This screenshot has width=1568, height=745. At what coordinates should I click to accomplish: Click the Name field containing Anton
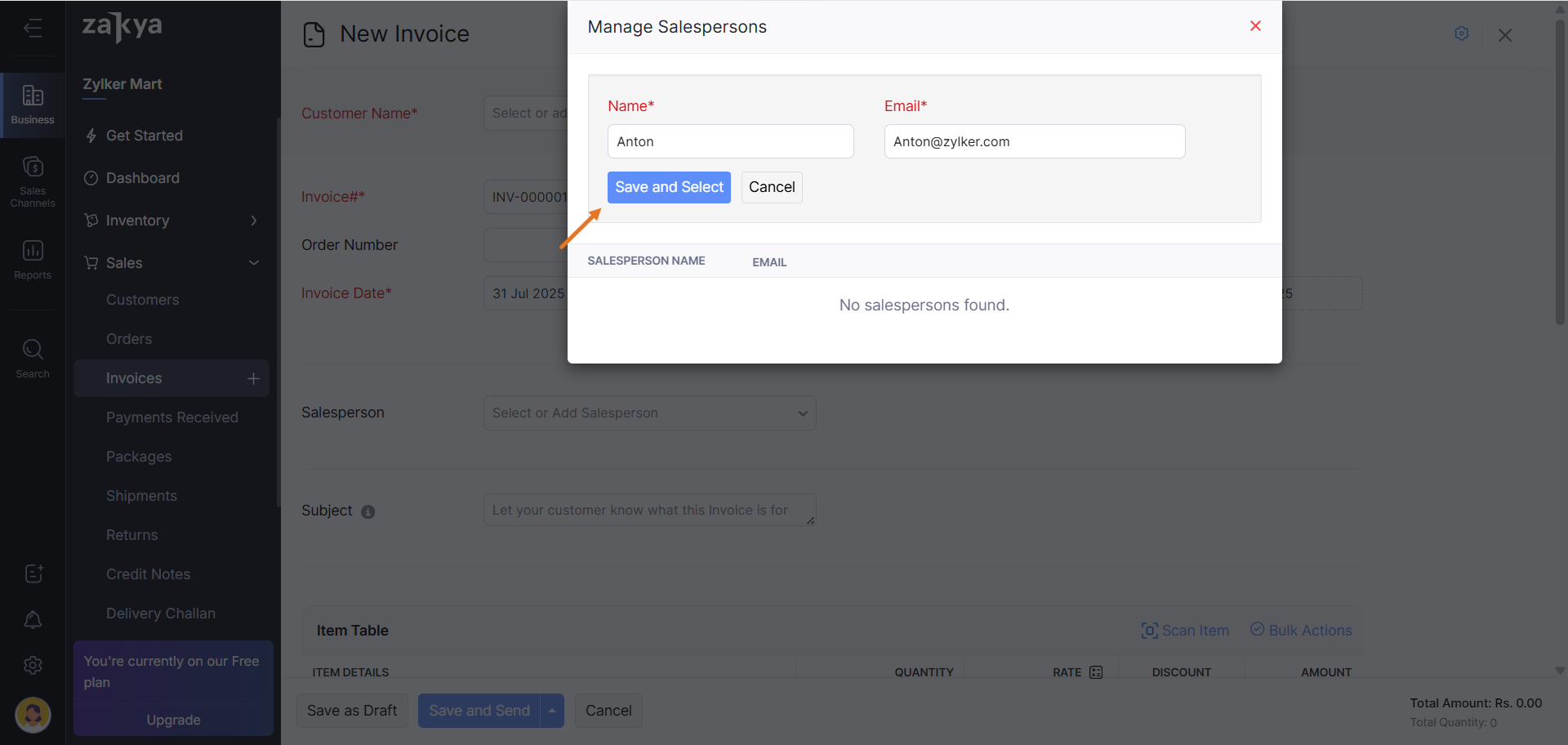tap(730, 141)
